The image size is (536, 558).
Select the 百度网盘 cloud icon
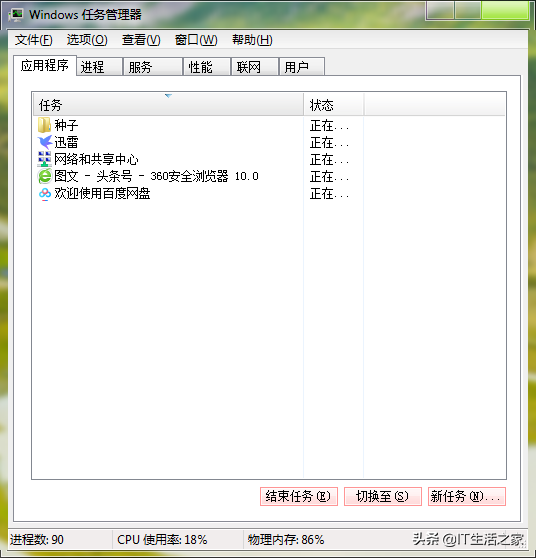coord(45,194)
